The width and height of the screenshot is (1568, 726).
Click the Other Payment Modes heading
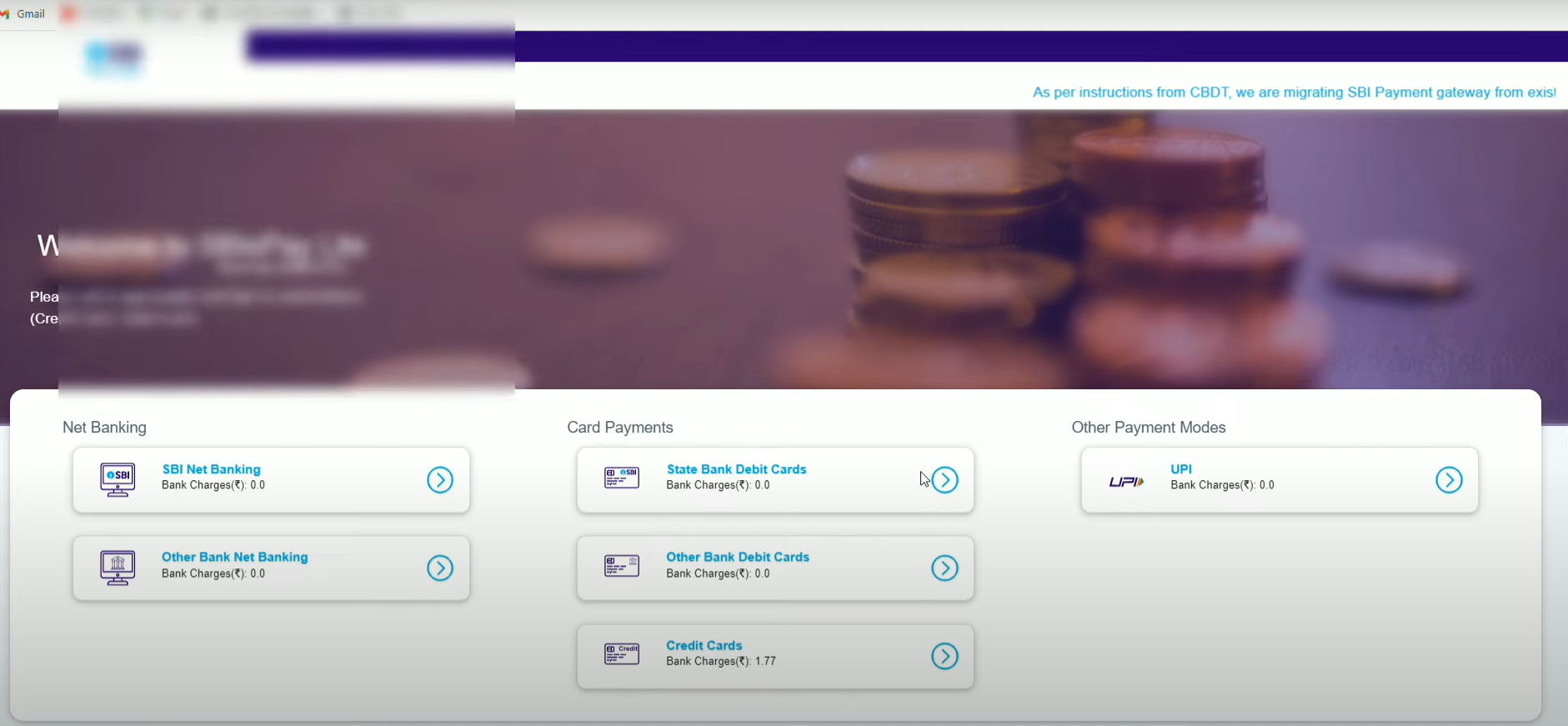tap(1149, 428)
